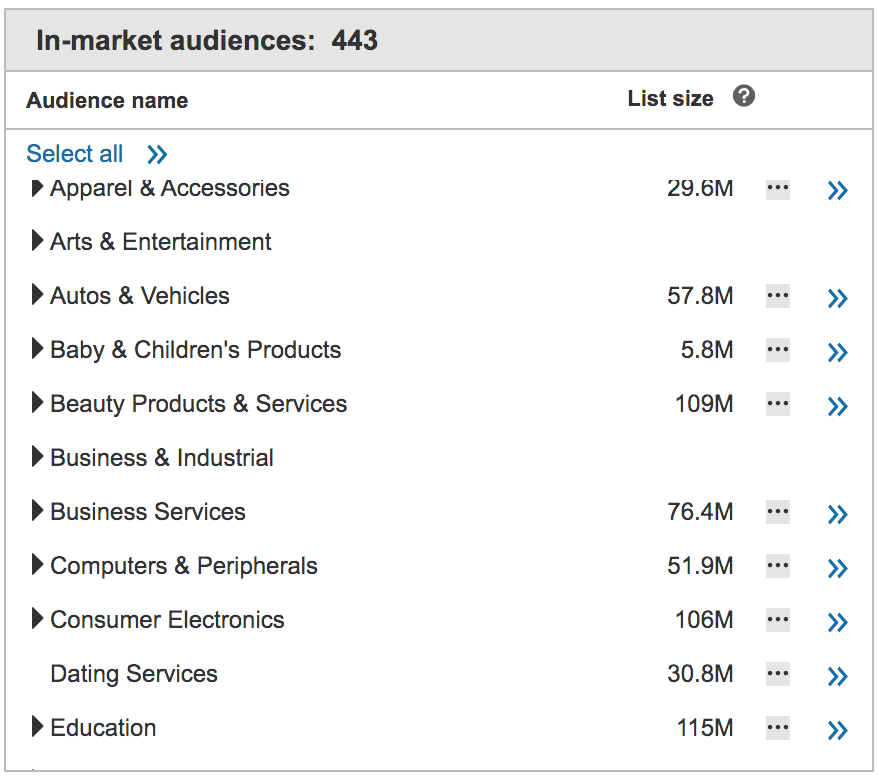Sort audiences by List size header

point(670,98)
